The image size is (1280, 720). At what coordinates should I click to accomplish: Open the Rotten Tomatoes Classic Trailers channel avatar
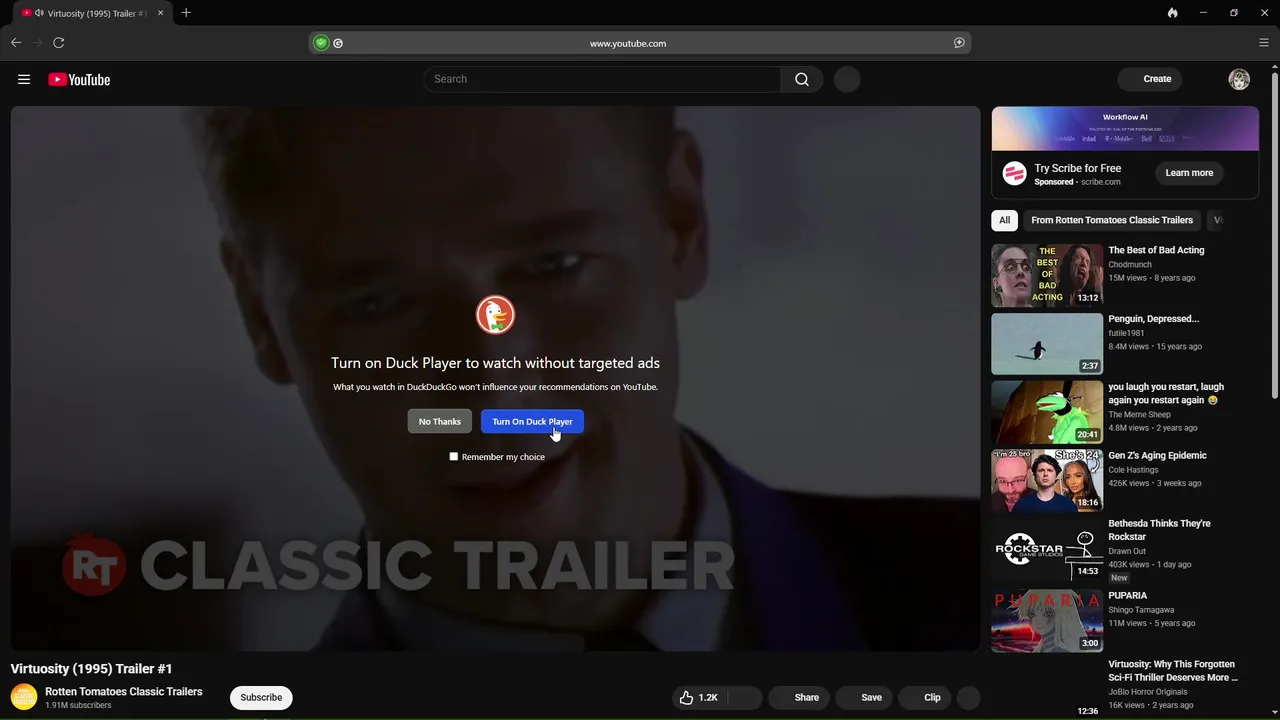24,697
